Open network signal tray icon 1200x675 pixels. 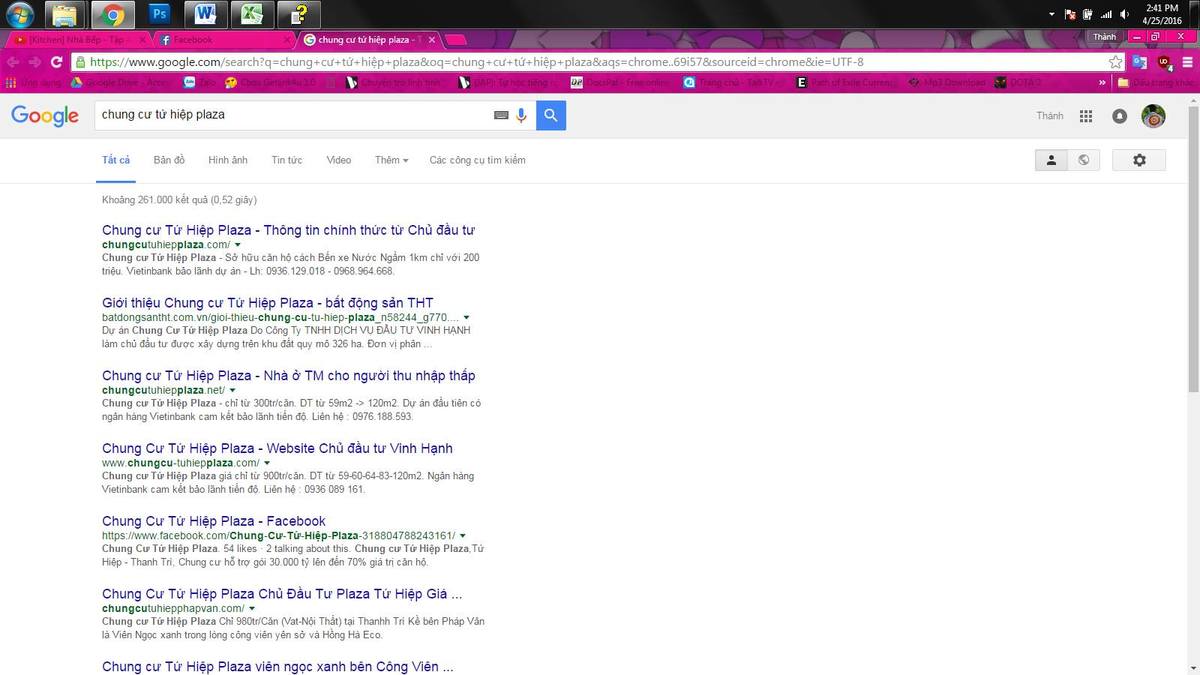coord(1106,15)
